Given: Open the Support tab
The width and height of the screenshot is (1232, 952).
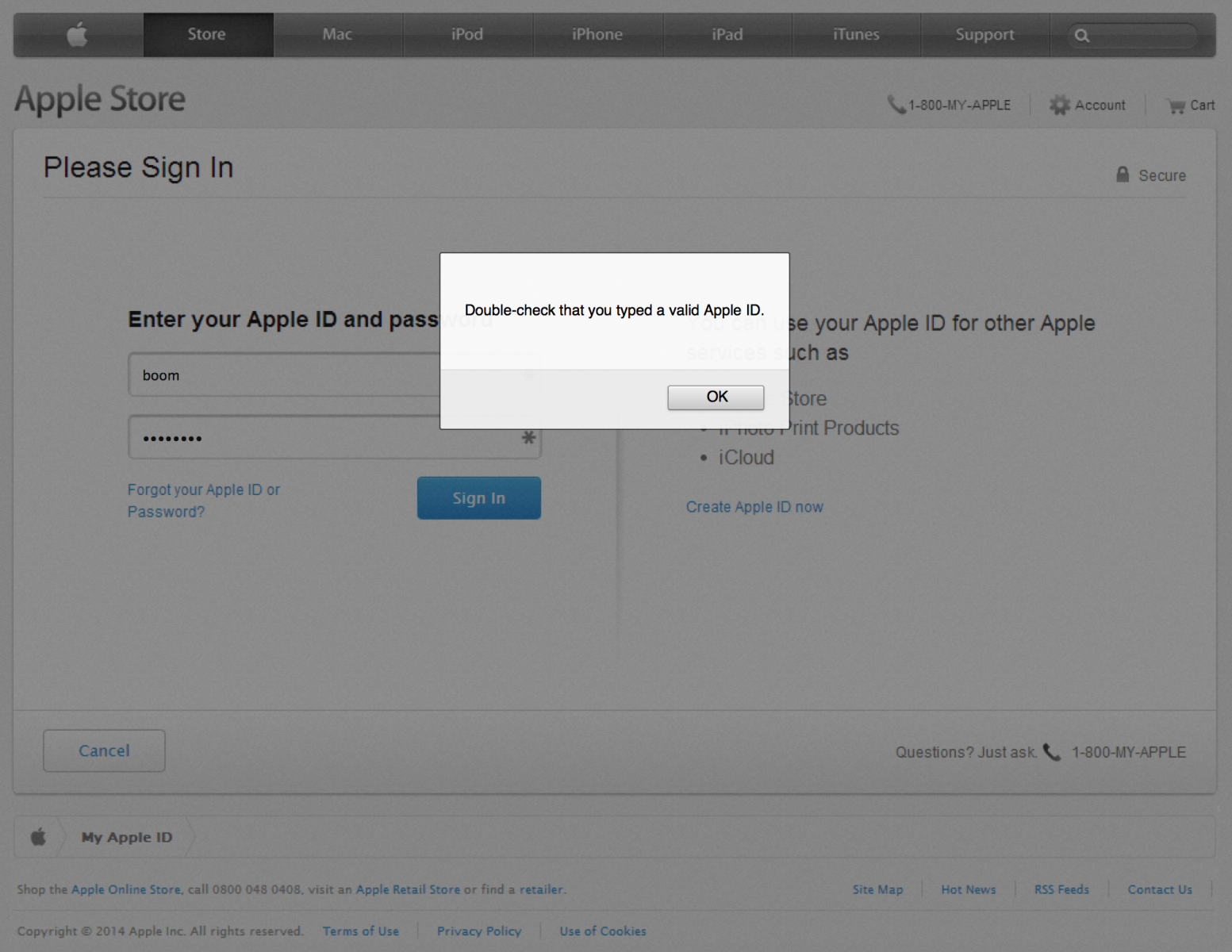Looking at the screenshot, I should click(985, 35).
